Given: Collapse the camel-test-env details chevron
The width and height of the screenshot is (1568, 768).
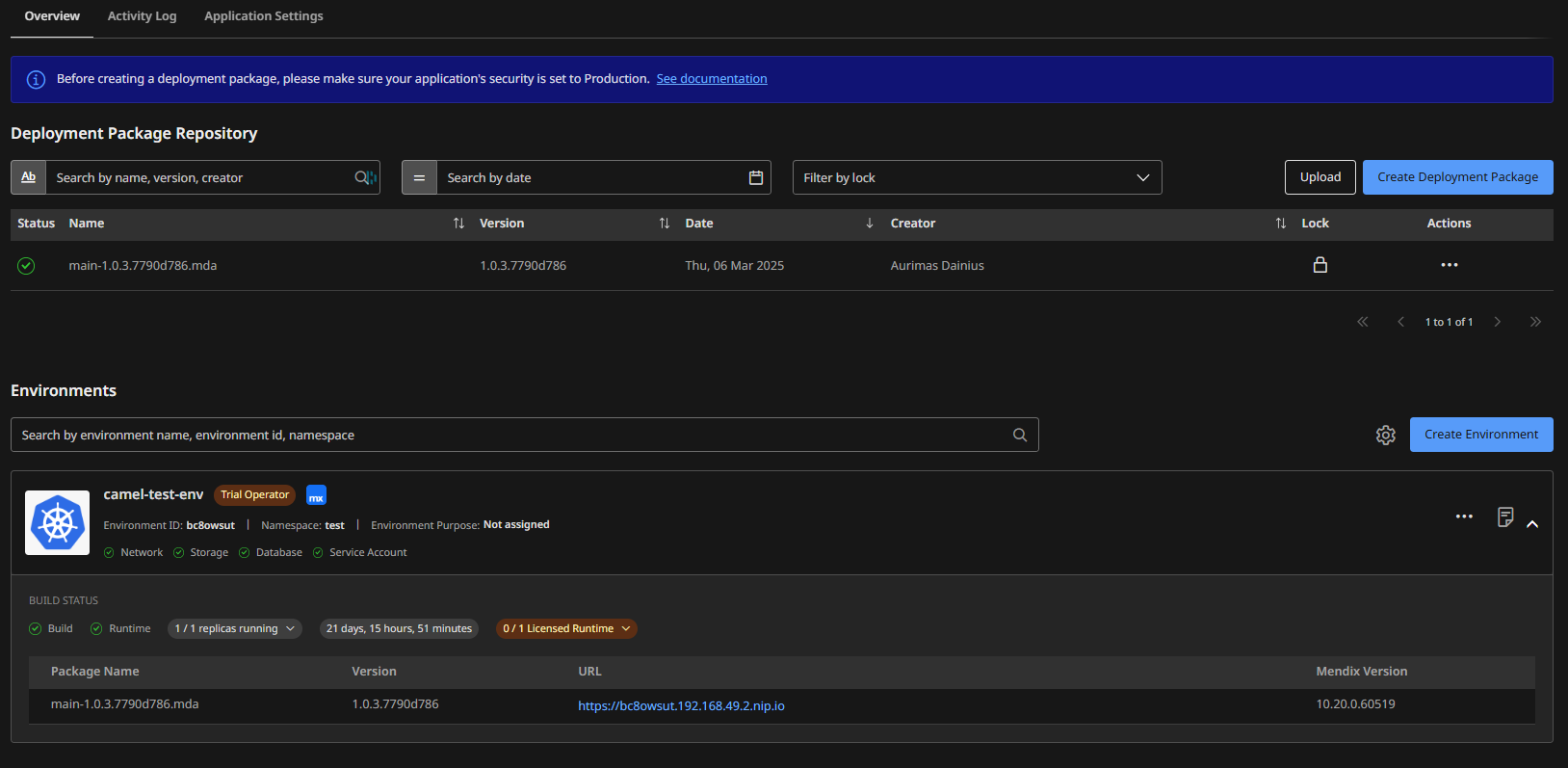Looking at the screenshot, I should click(x=1532, y=524).
